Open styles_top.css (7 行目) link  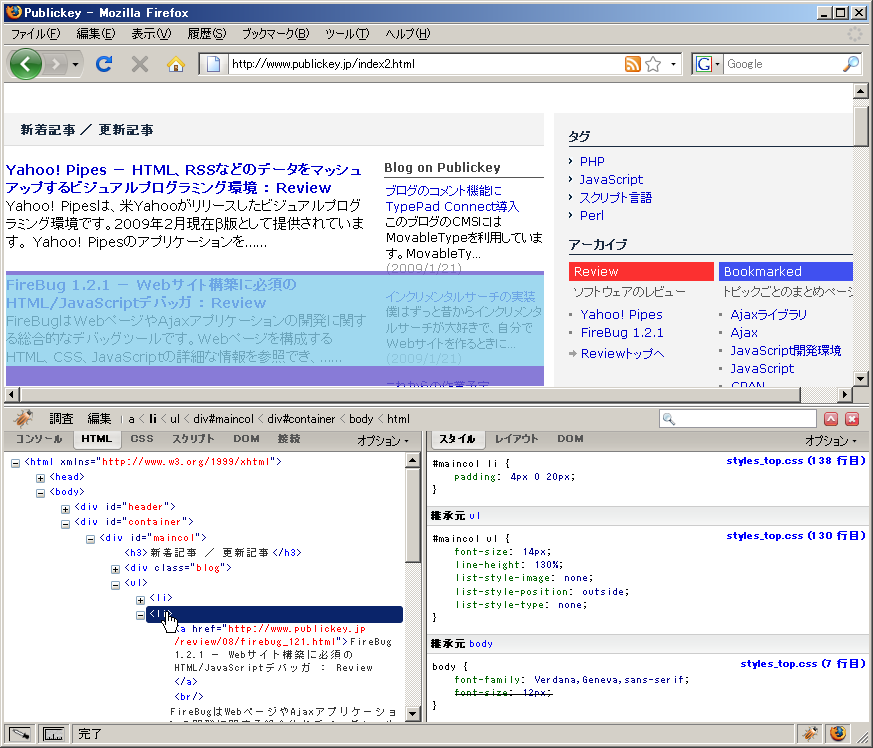tap(803, 663)
